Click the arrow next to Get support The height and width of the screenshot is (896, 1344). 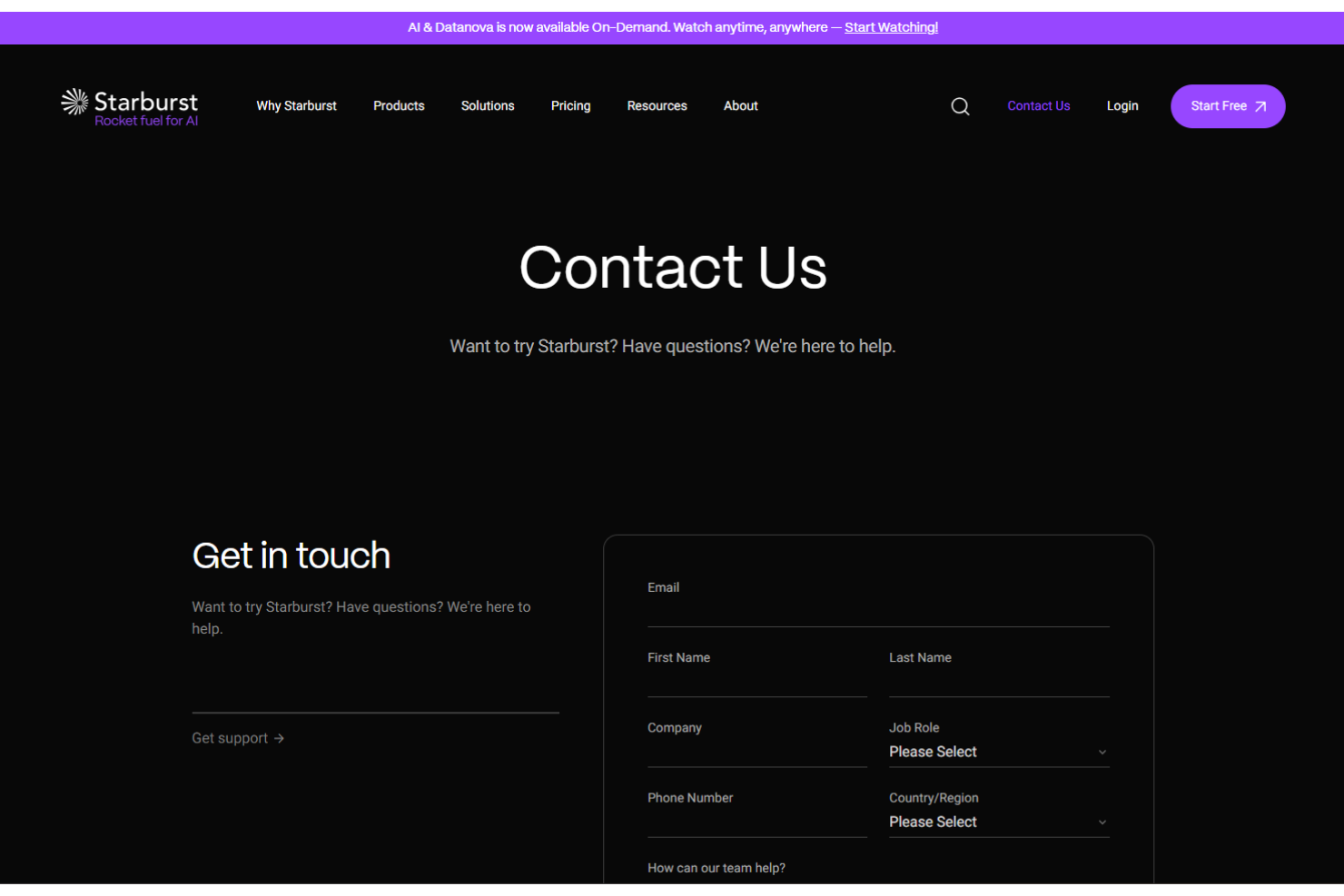click(x=279, y=738)
